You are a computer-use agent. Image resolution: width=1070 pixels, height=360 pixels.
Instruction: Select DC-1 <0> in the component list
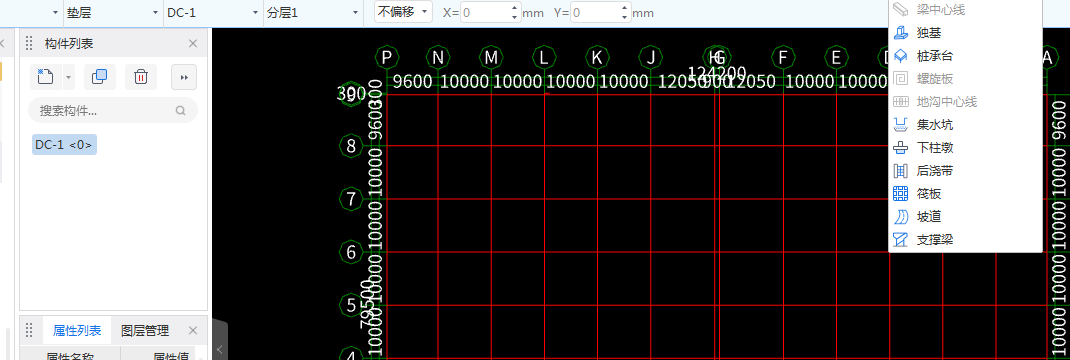pyautogui.click(x=64, y=145)
